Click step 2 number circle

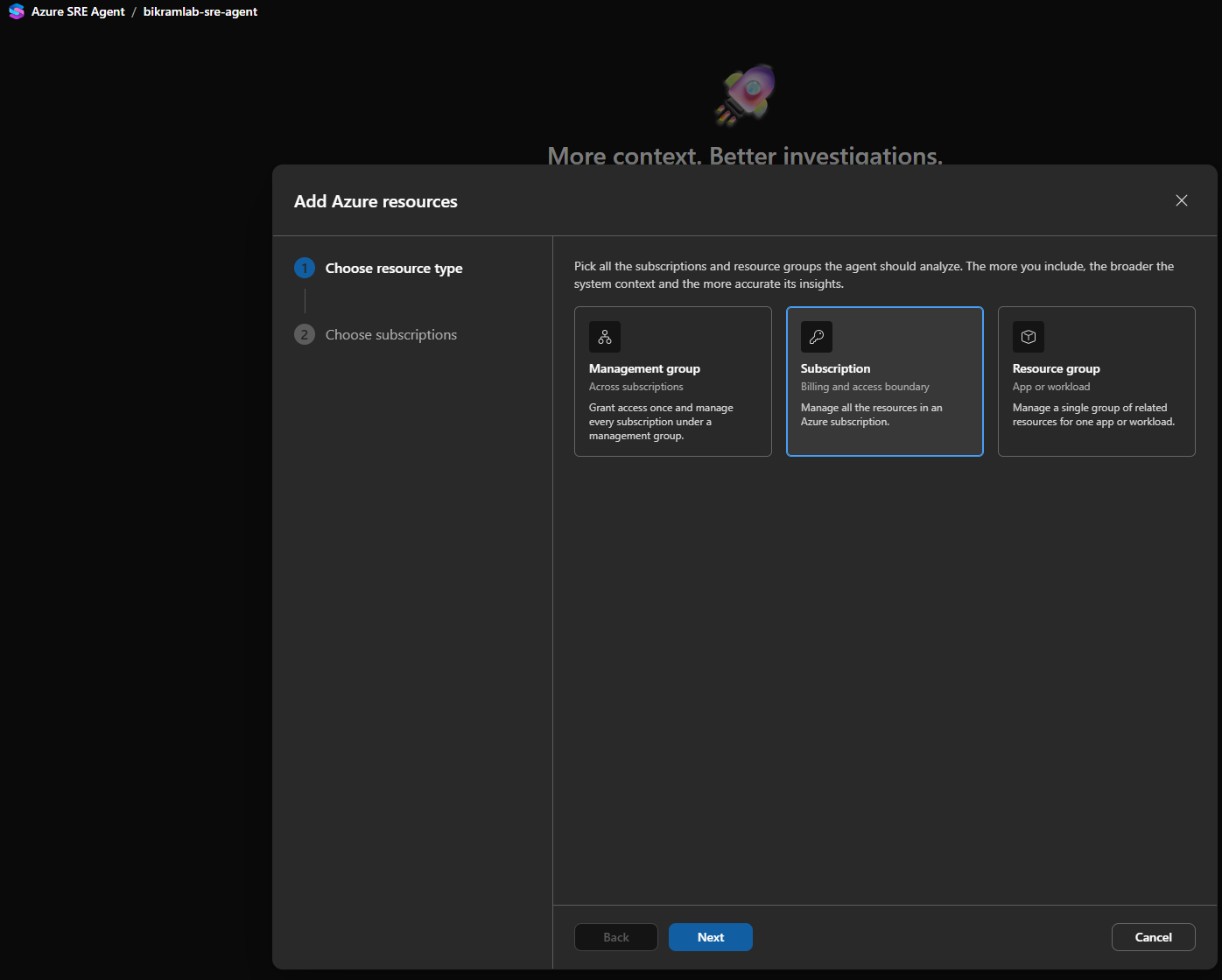click(305, 334)
